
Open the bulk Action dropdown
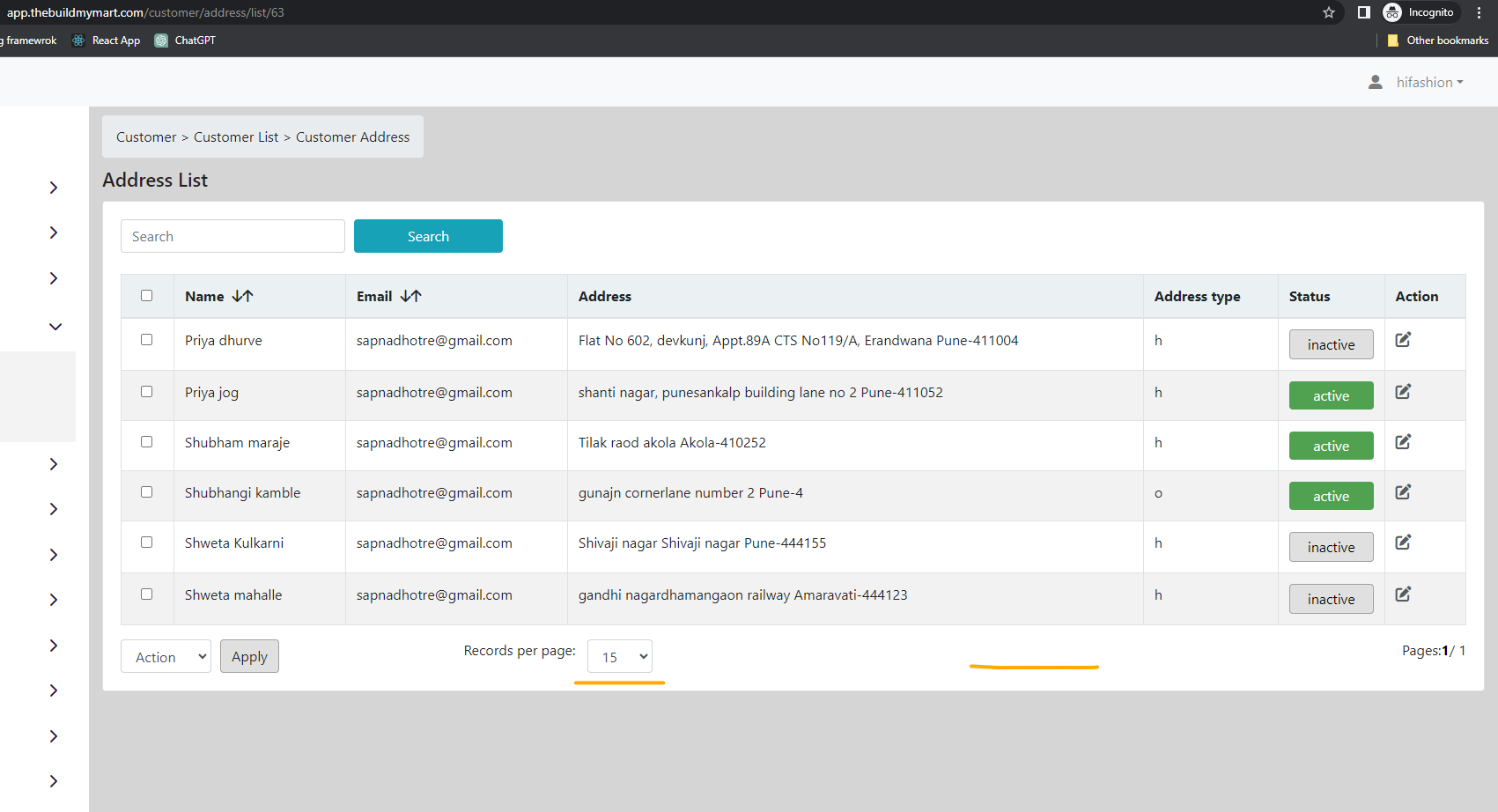coord(166,657)
